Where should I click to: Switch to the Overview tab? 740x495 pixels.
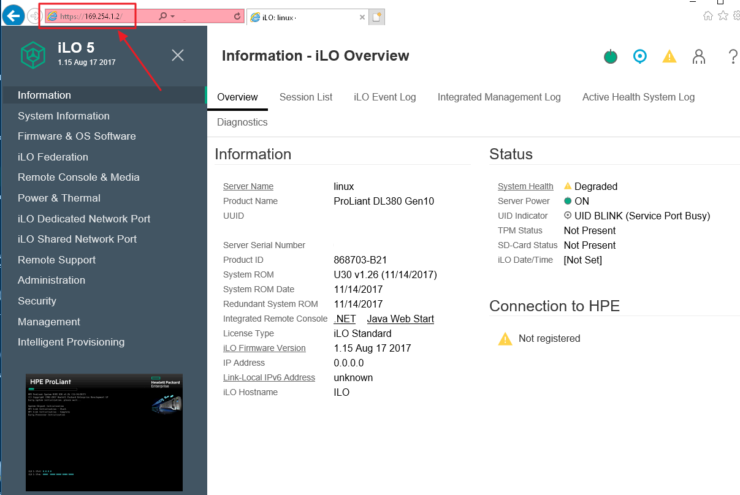click(x=237, y=97)
